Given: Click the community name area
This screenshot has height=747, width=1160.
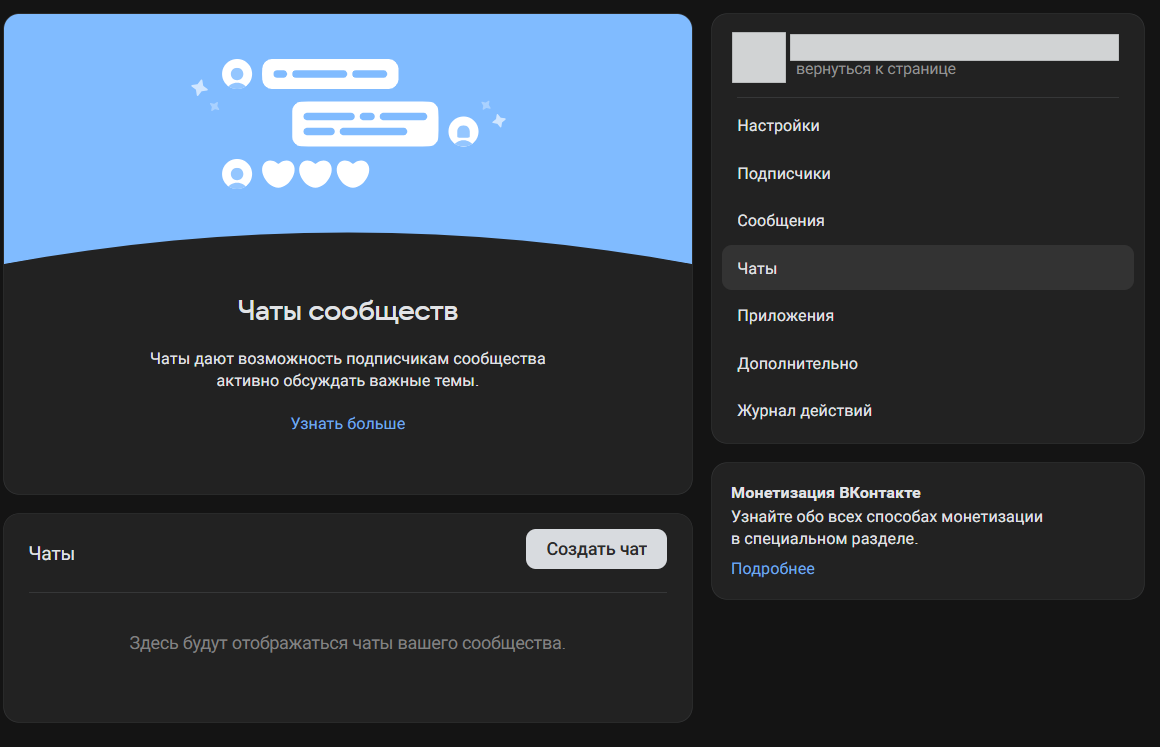Looking at the screenshot, I should click(x=955, y=47).
